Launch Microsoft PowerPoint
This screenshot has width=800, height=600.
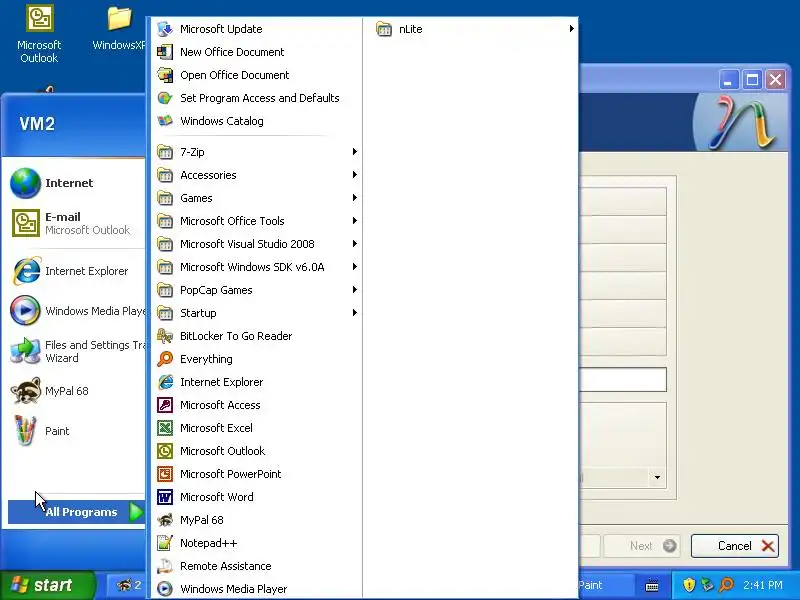coord(257,473)
